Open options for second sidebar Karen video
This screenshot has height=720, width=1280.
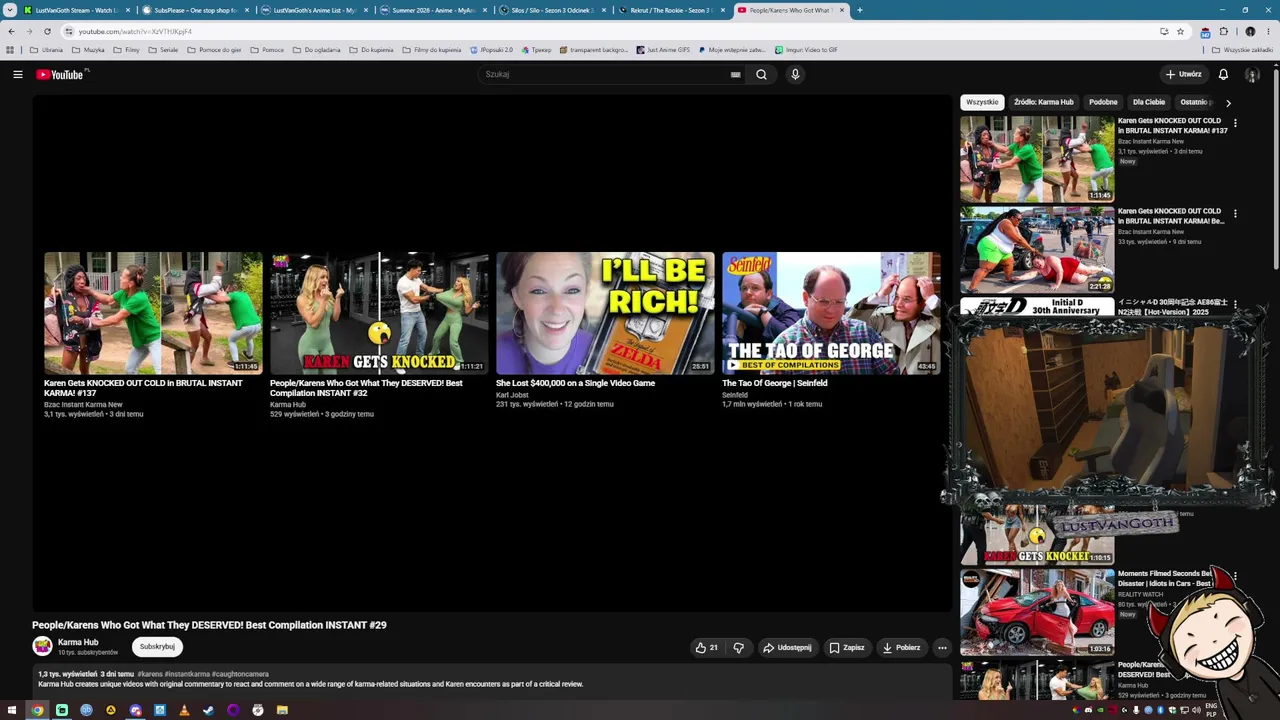pyautogui.click(x=1235, y=213)
